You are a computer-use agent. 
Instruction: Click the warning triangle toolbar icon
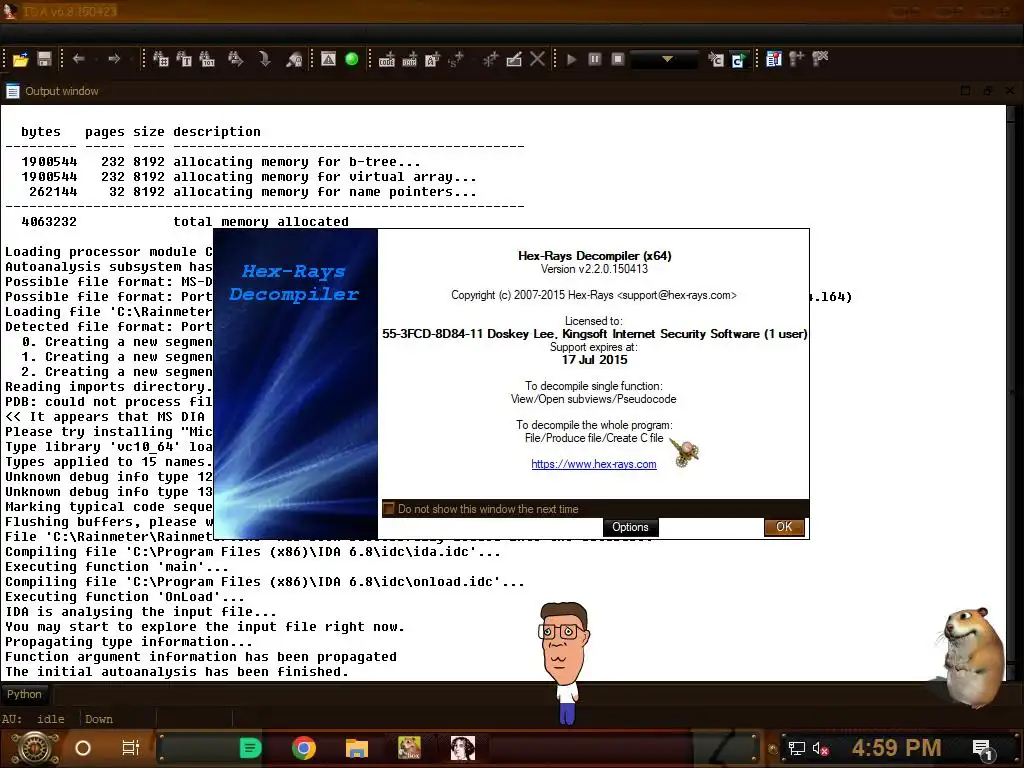(x=328, y=59)
